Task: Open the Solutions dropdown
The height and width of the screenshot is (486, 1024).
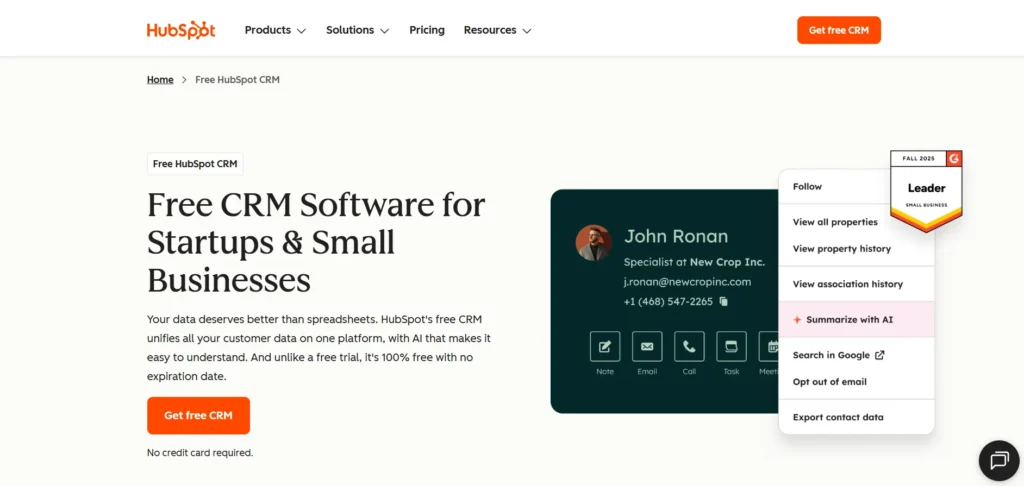Action: [357, 30]
